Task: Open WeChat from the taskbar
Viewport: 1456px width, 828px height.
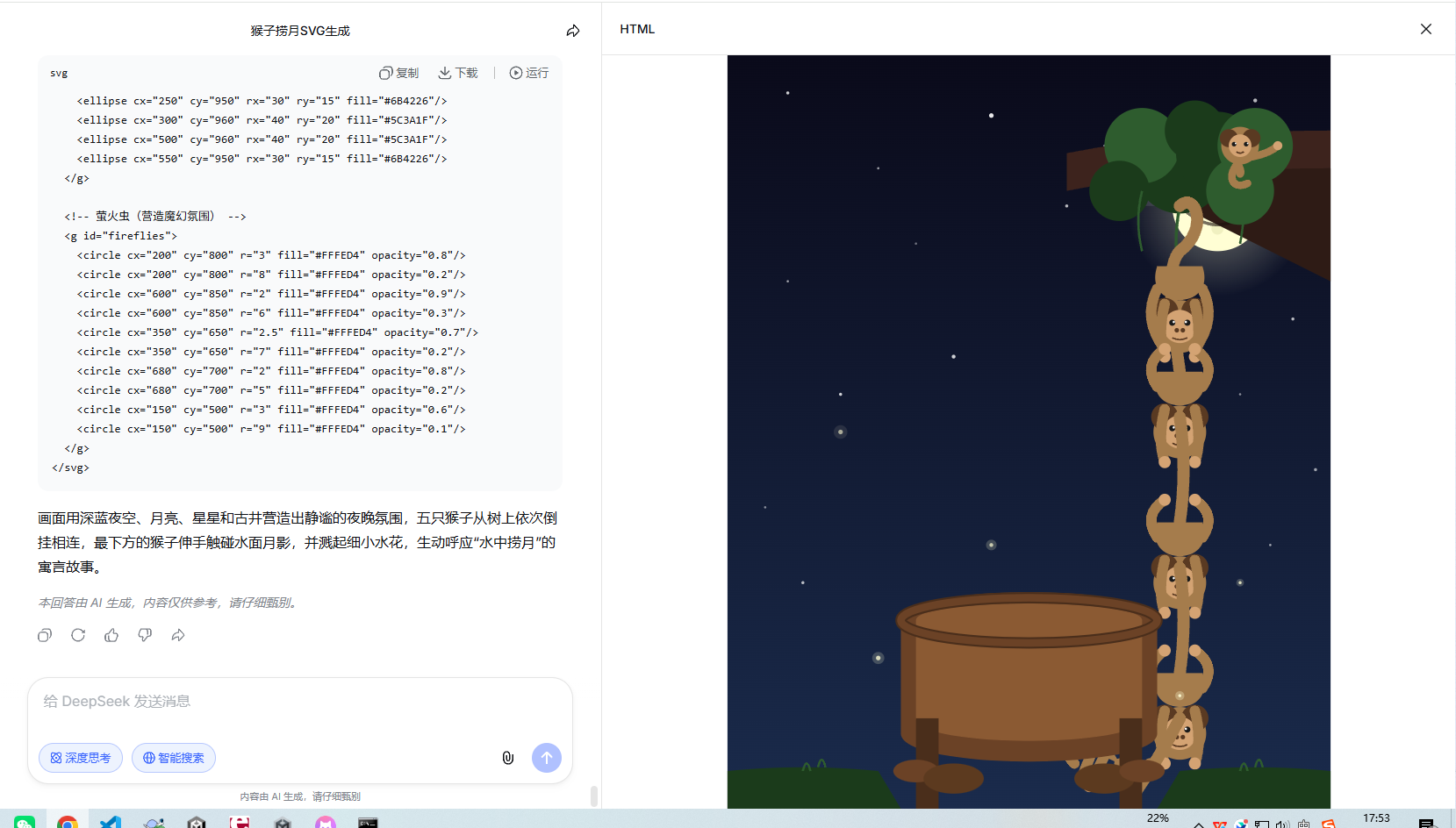Action: [x=25, y=822]
